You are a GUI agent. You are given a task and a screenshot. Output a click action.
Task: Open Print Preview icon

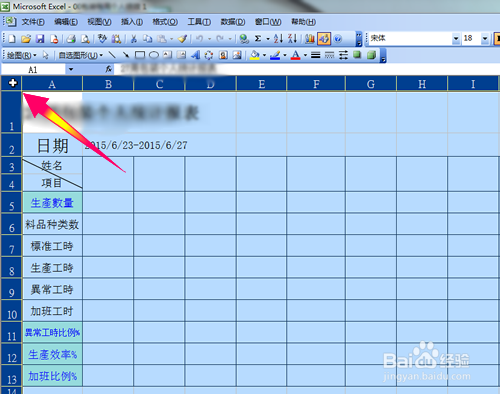(85, 39)
